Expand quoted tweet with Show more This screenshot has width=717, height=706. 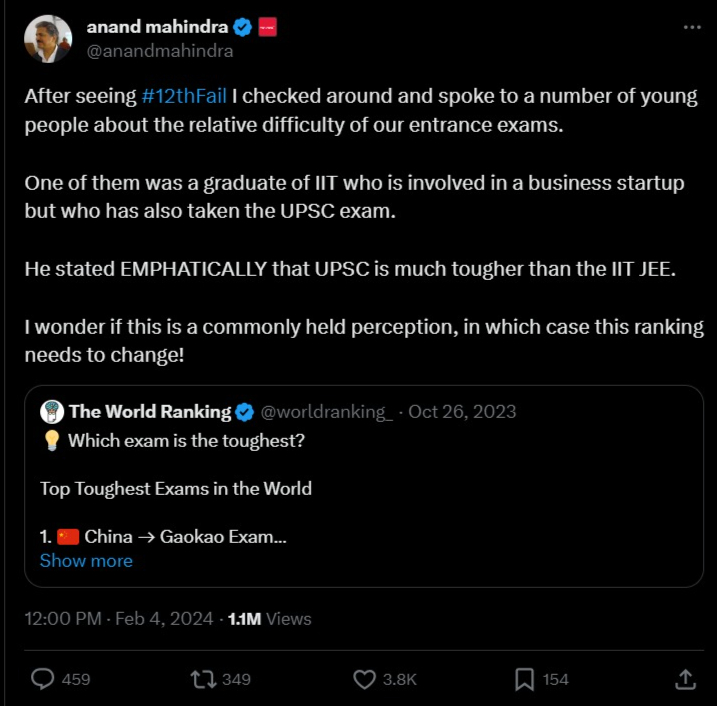coord(86,561)
